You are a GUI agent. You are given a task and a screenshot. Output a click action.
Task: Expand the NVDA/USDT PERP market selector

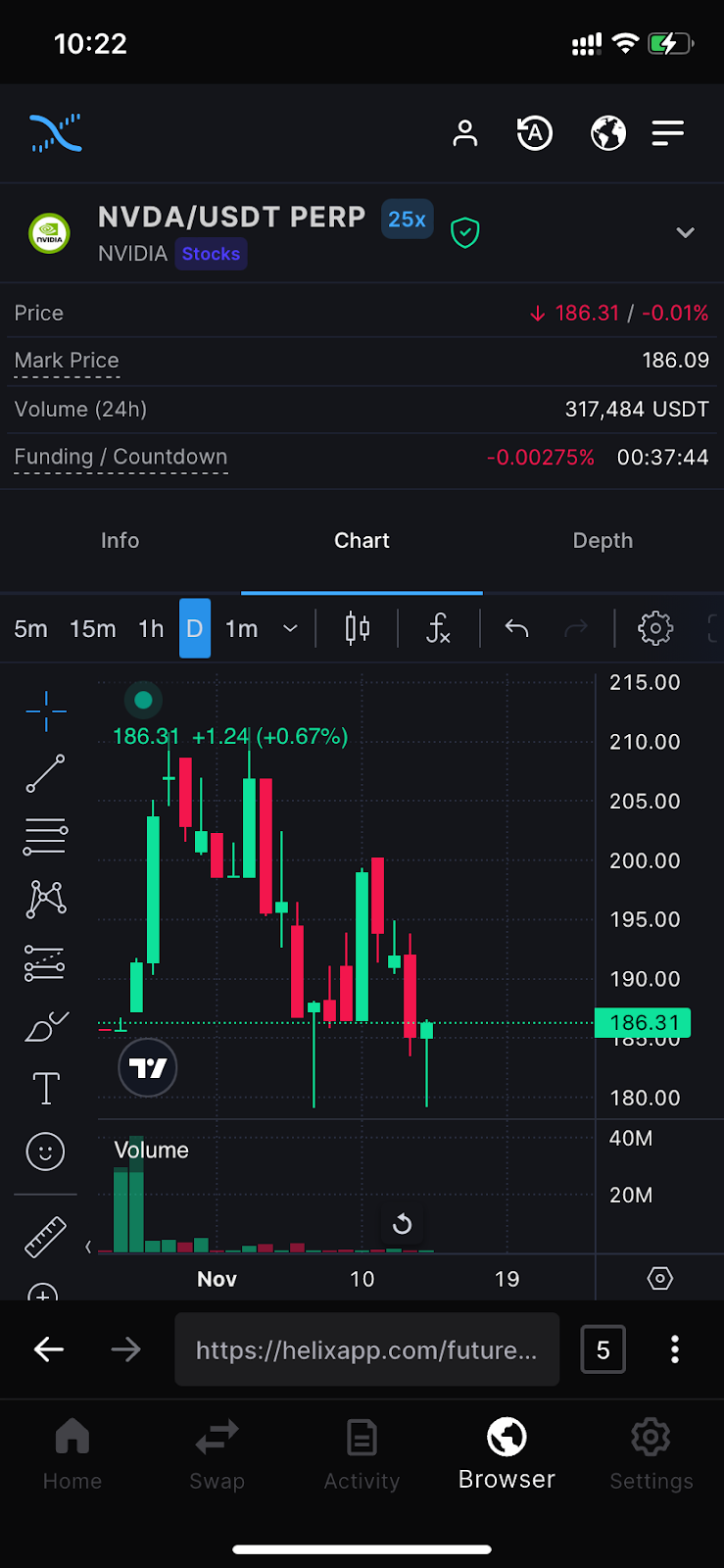click(685, 233)
